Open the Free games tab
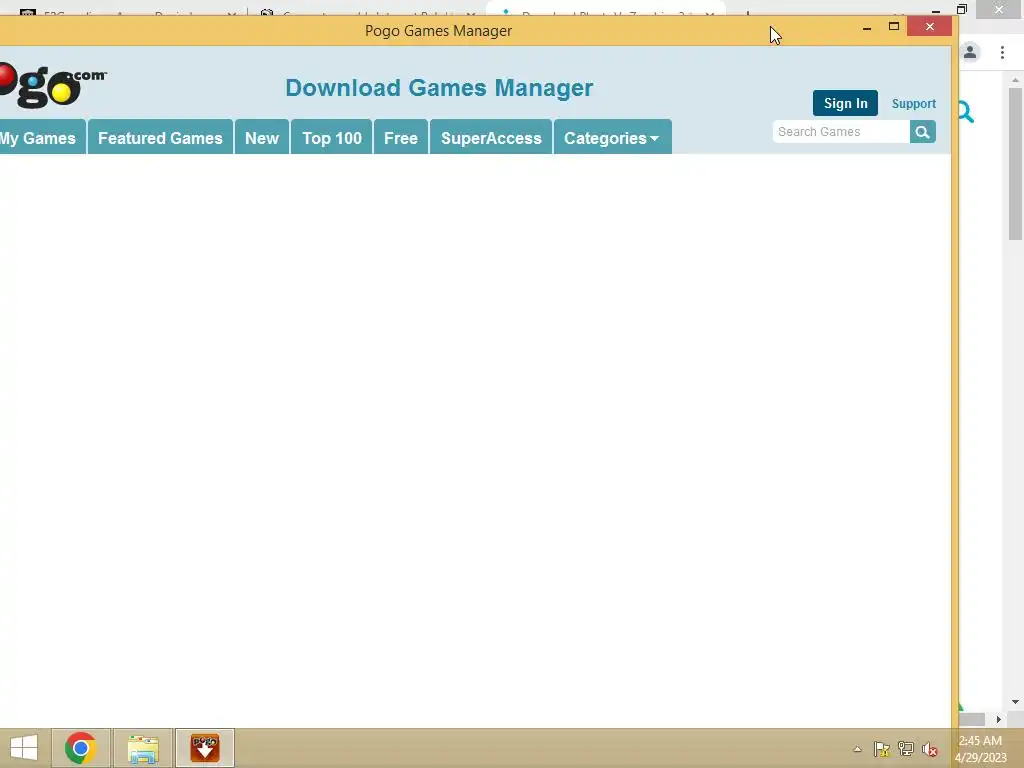The image size is (1024, 768). pyautogui.click(x=401, y=138)
